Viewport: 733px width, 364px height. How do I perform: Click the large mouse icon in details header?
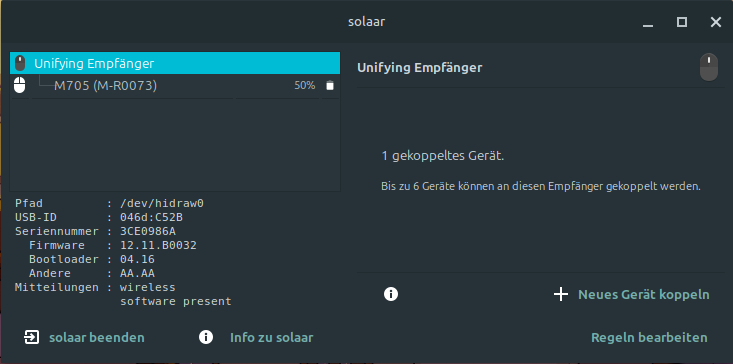click(709, 67)
